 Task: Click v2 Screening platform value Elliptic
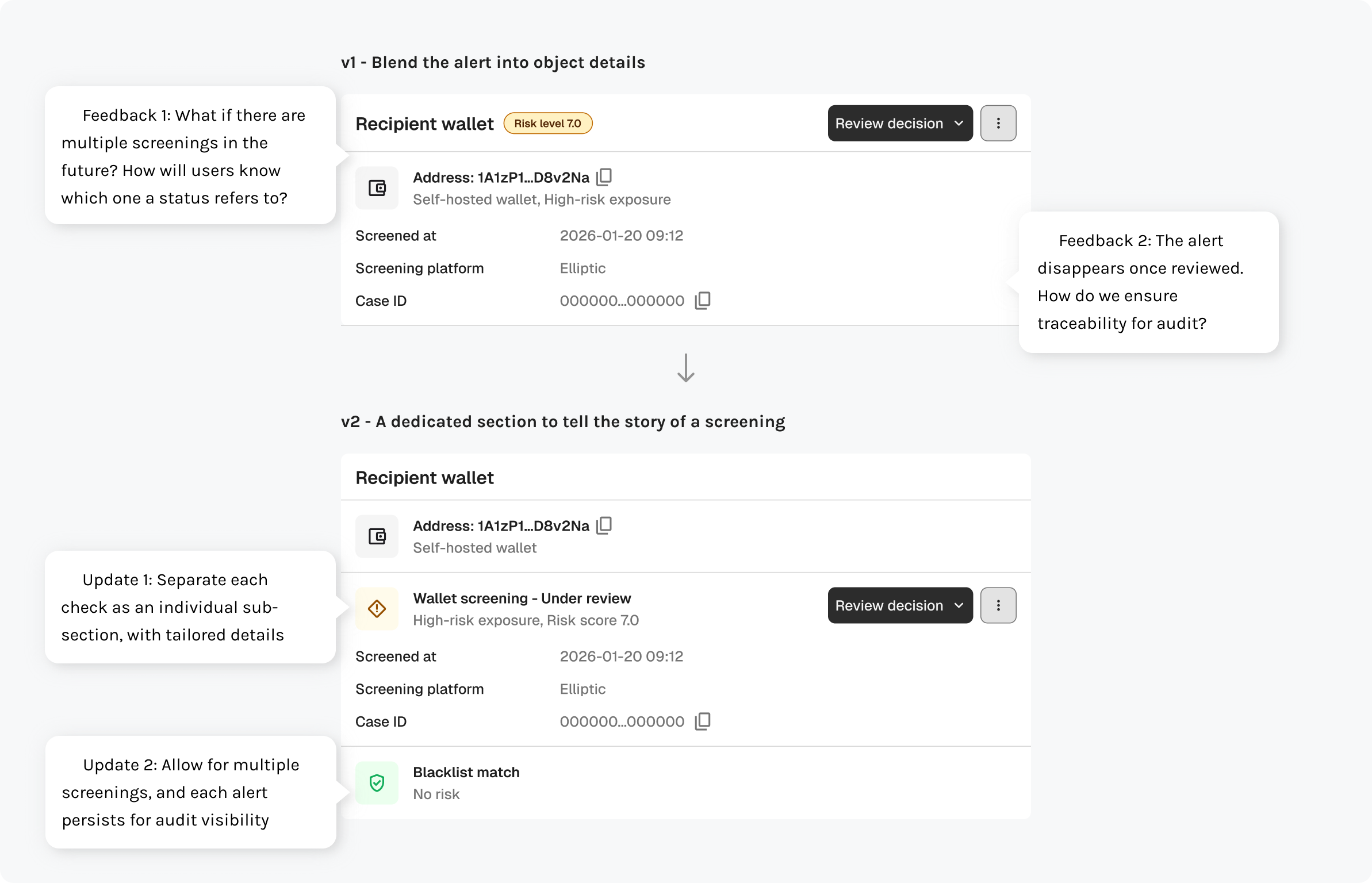582,689
